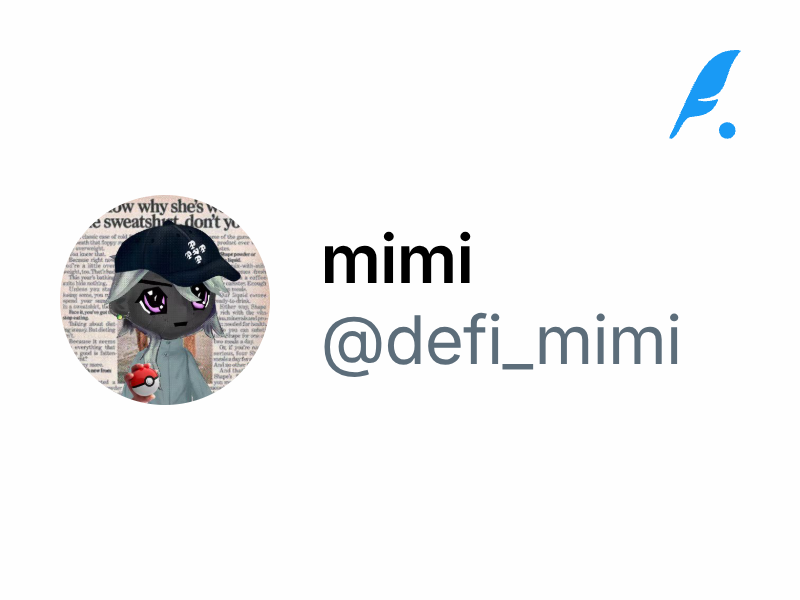Screen dimensions: 800x600
Task: Click the avatar character's mouth
Action: coord(180,324)
